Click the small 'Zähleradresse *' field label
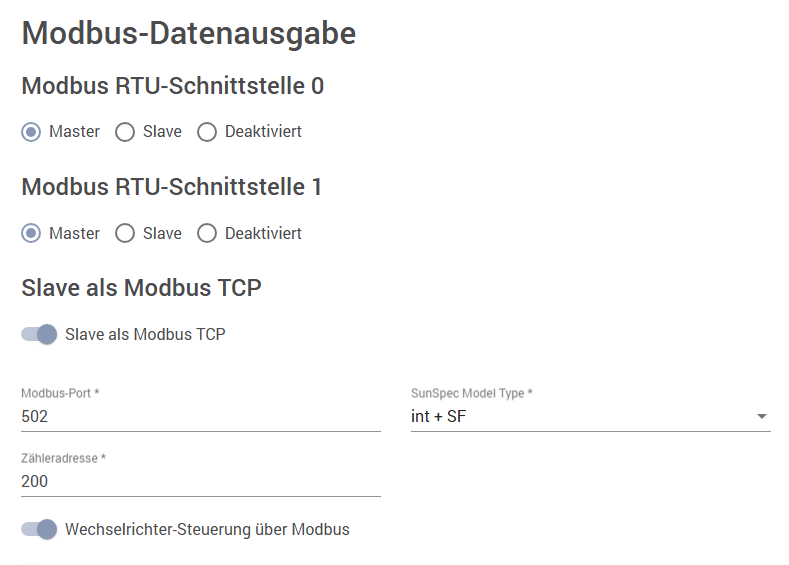 (x=63, y=459)
